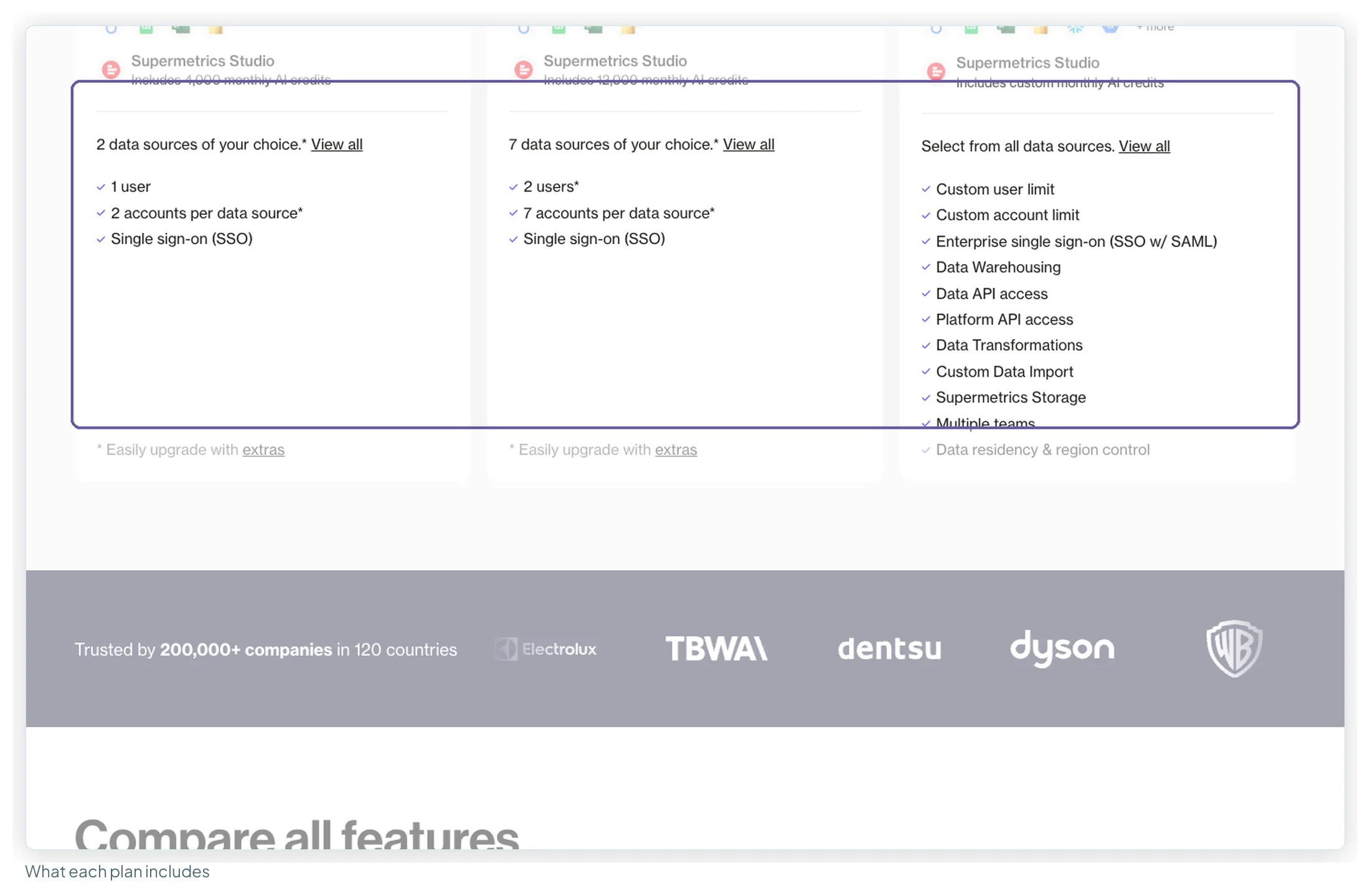Open View all next to 2 data sources
This screenshot has width=1370, height=896.
tap(337, 144)
